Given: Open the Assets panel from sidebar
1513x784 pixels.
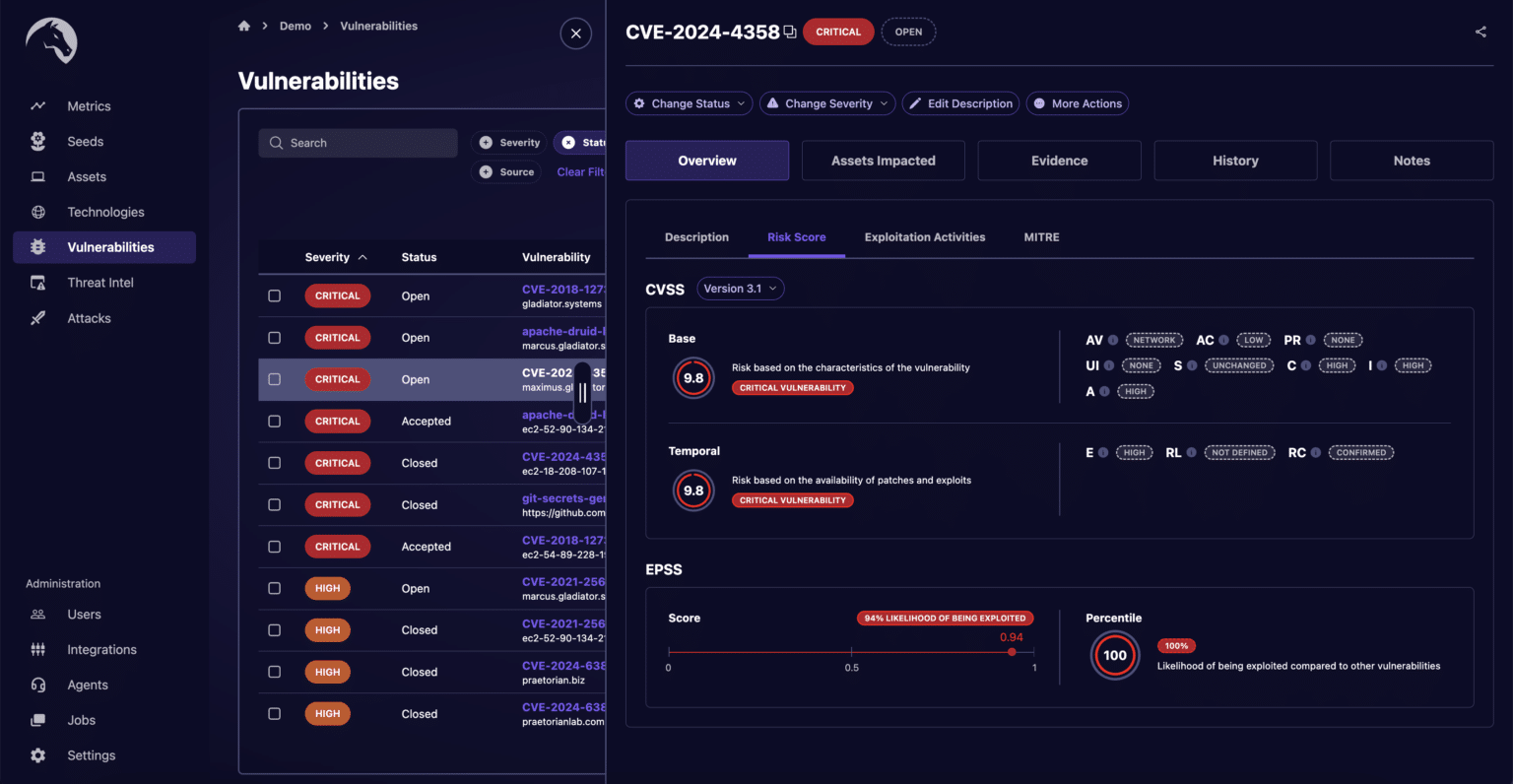Looking at the screenshot, I should [x=37, y=176].
